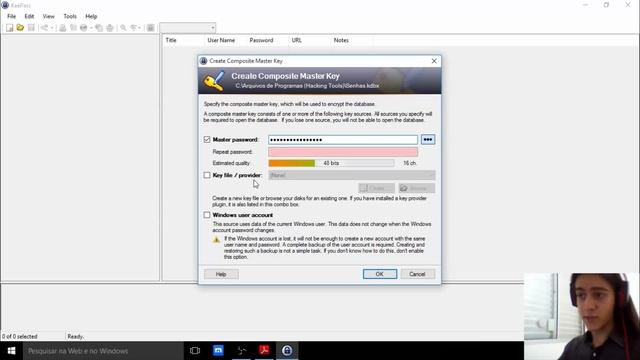This screenshot has width=640, height=360.
Task: Click the Save database toolbar icon
Action: point(31,28)
